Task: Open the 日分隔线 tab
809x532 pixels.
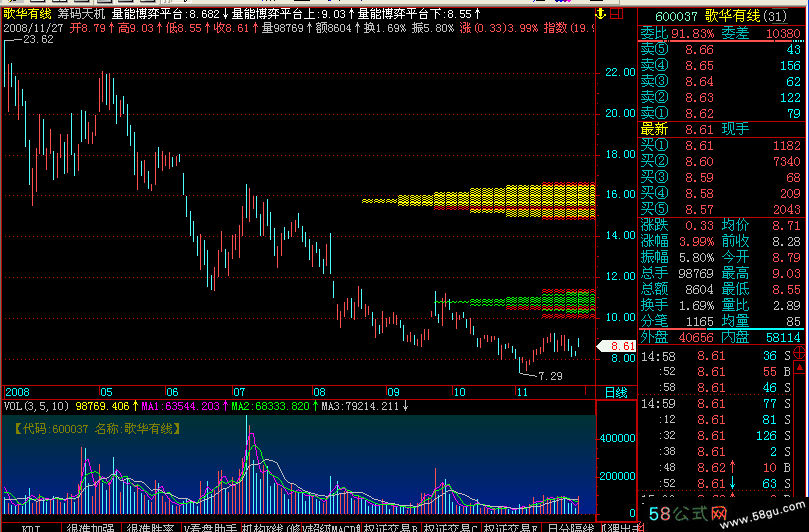Action: point(571,528)
